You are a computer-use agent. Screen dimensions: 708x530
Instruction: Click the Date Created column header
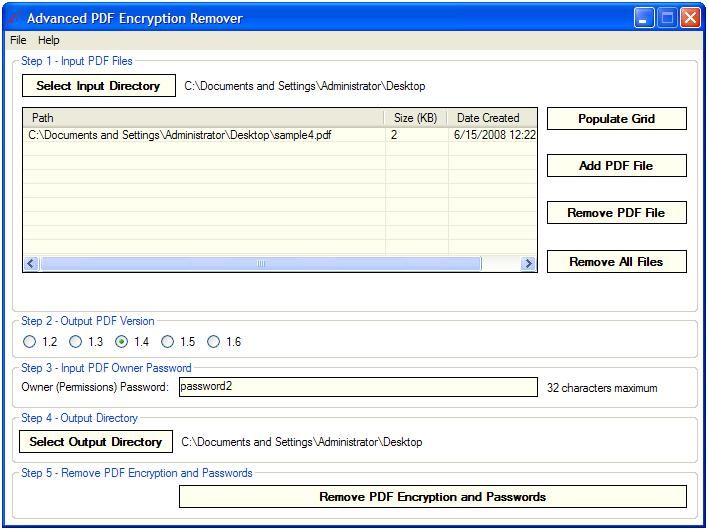click(x=490, y=118)
